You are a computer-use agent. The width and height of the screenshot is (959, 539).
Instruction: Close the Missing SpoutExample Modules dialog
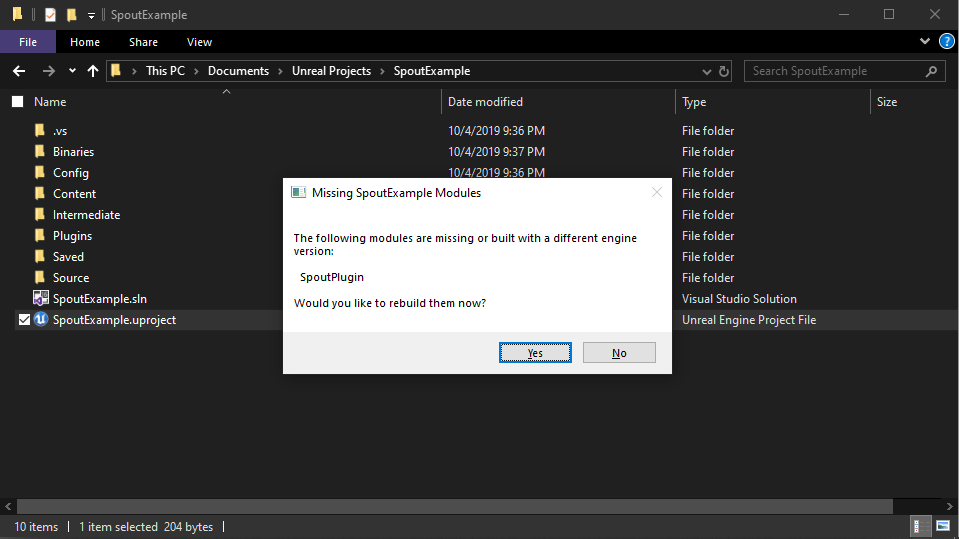coord(657,192)
